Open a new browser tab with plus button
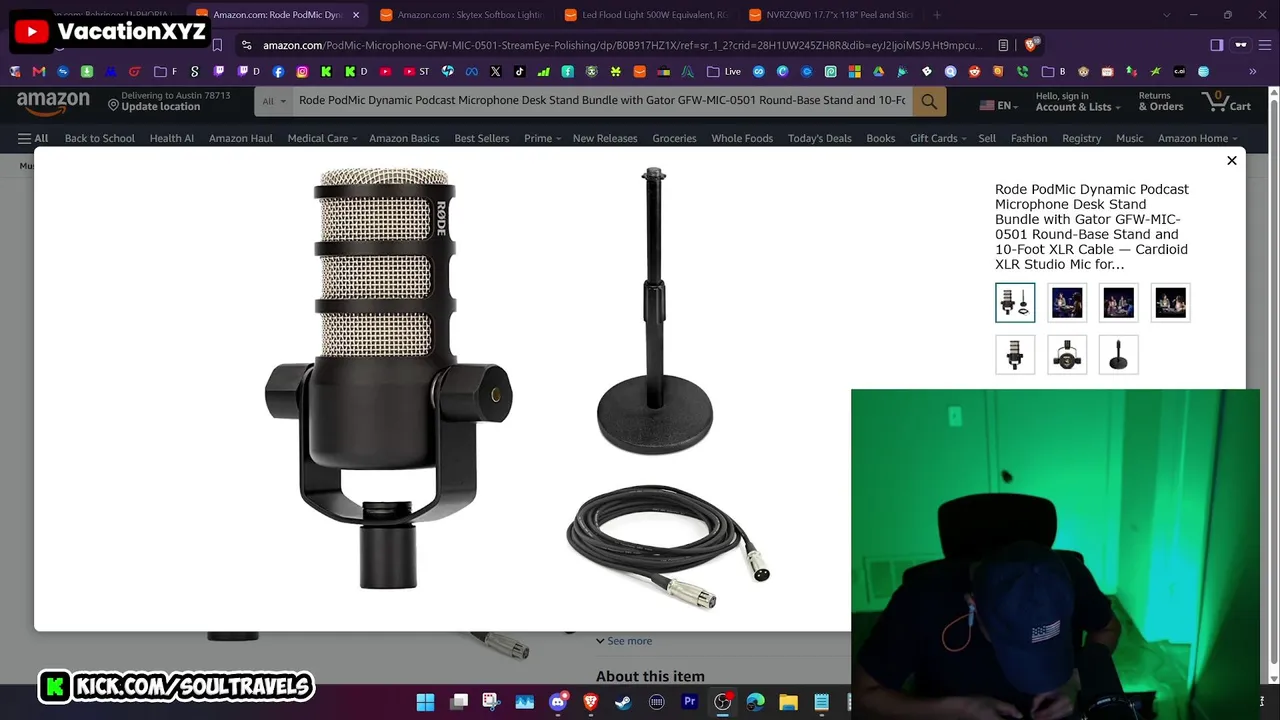Screen dimensions: 1280x720 click(x=937, y=15)
